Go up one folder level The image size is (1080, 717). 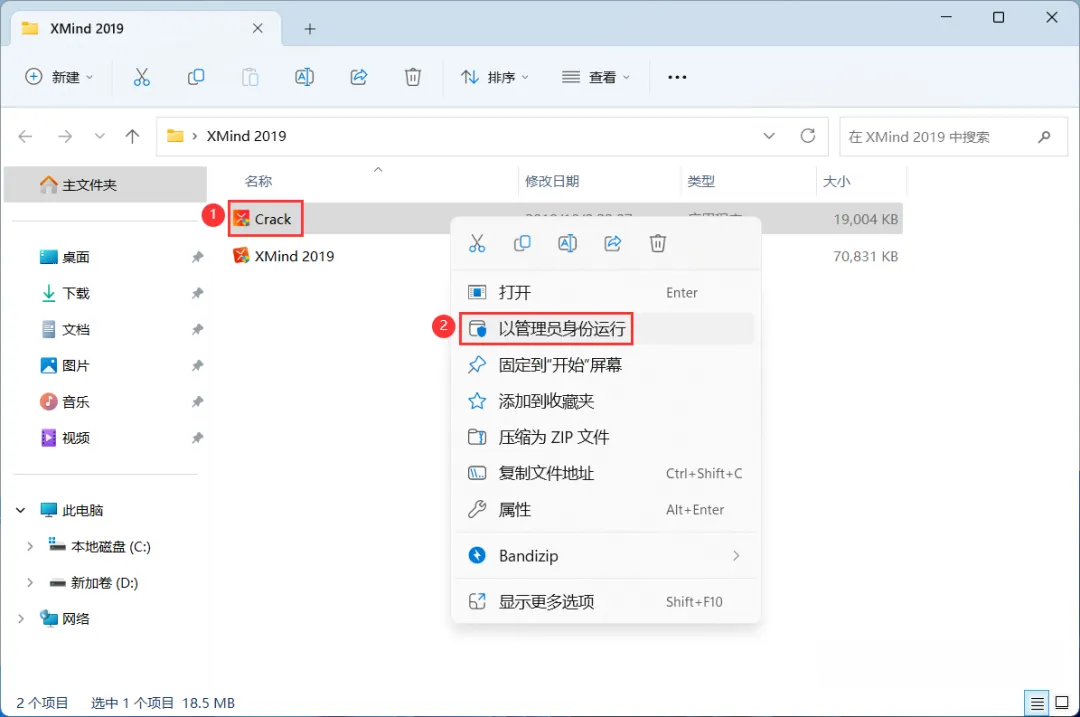coord(132,136)
